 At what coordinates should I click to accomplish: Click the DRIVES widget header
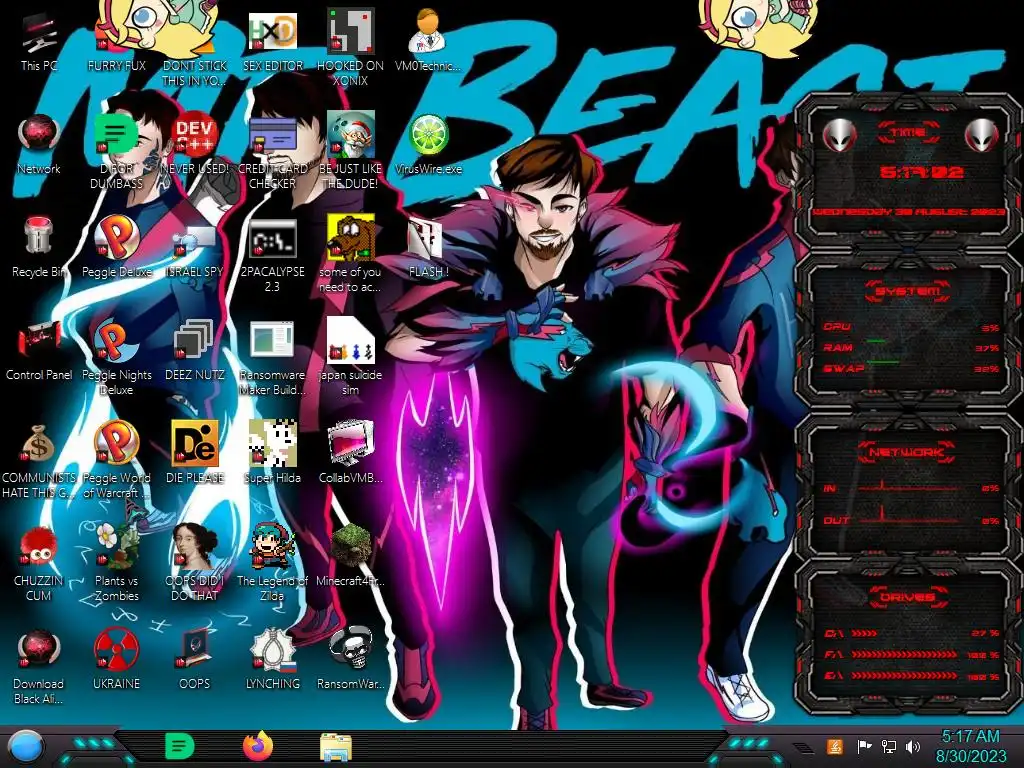908,597
